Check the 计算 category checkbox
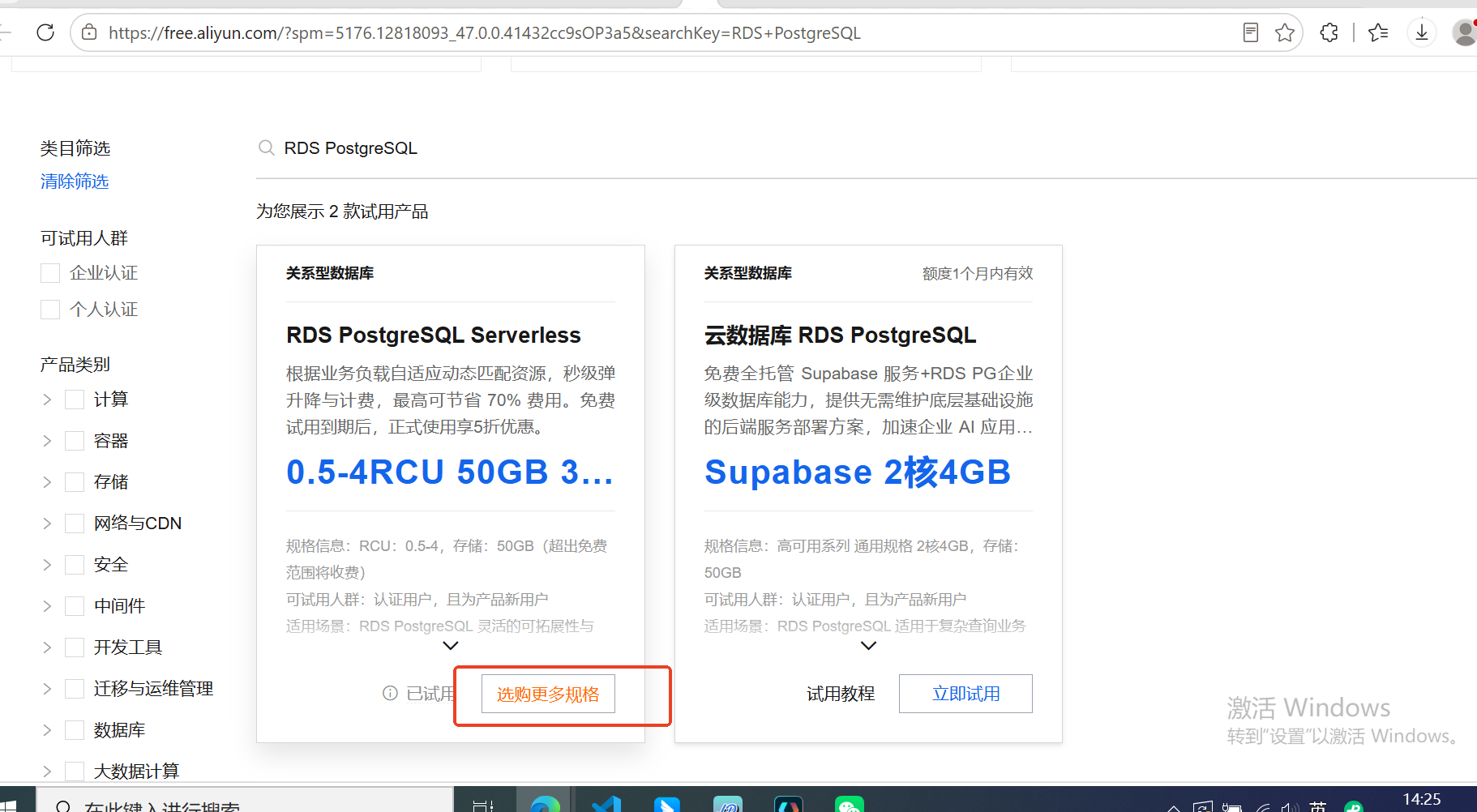 pyautogui.click(x=75, y=400)
